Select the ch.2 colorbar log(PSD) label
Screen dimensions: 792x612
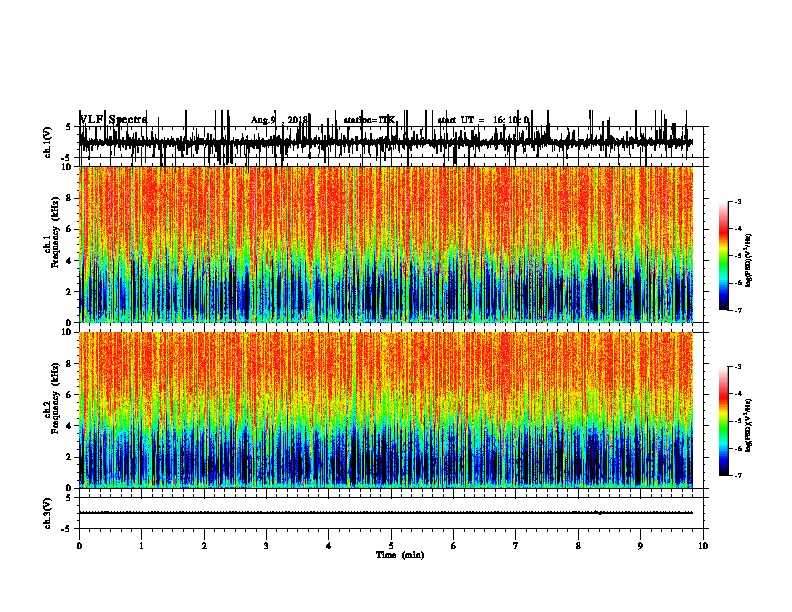click(748, 425)
